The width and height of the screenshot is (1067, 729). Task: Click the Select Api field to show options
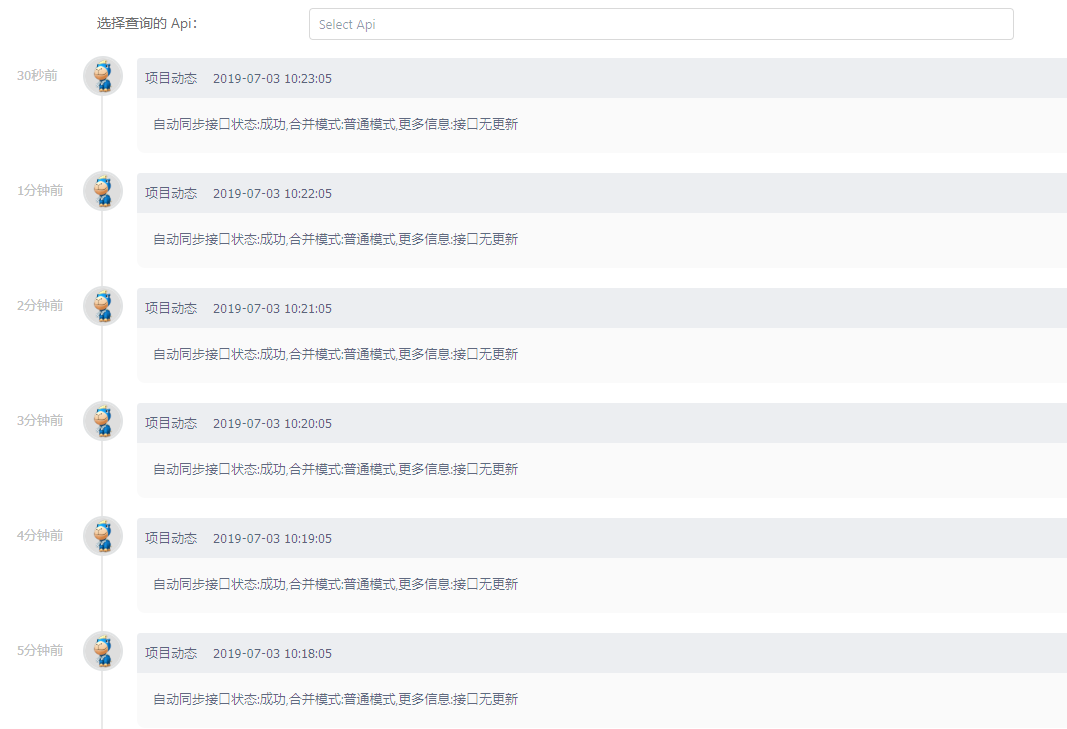660,23
